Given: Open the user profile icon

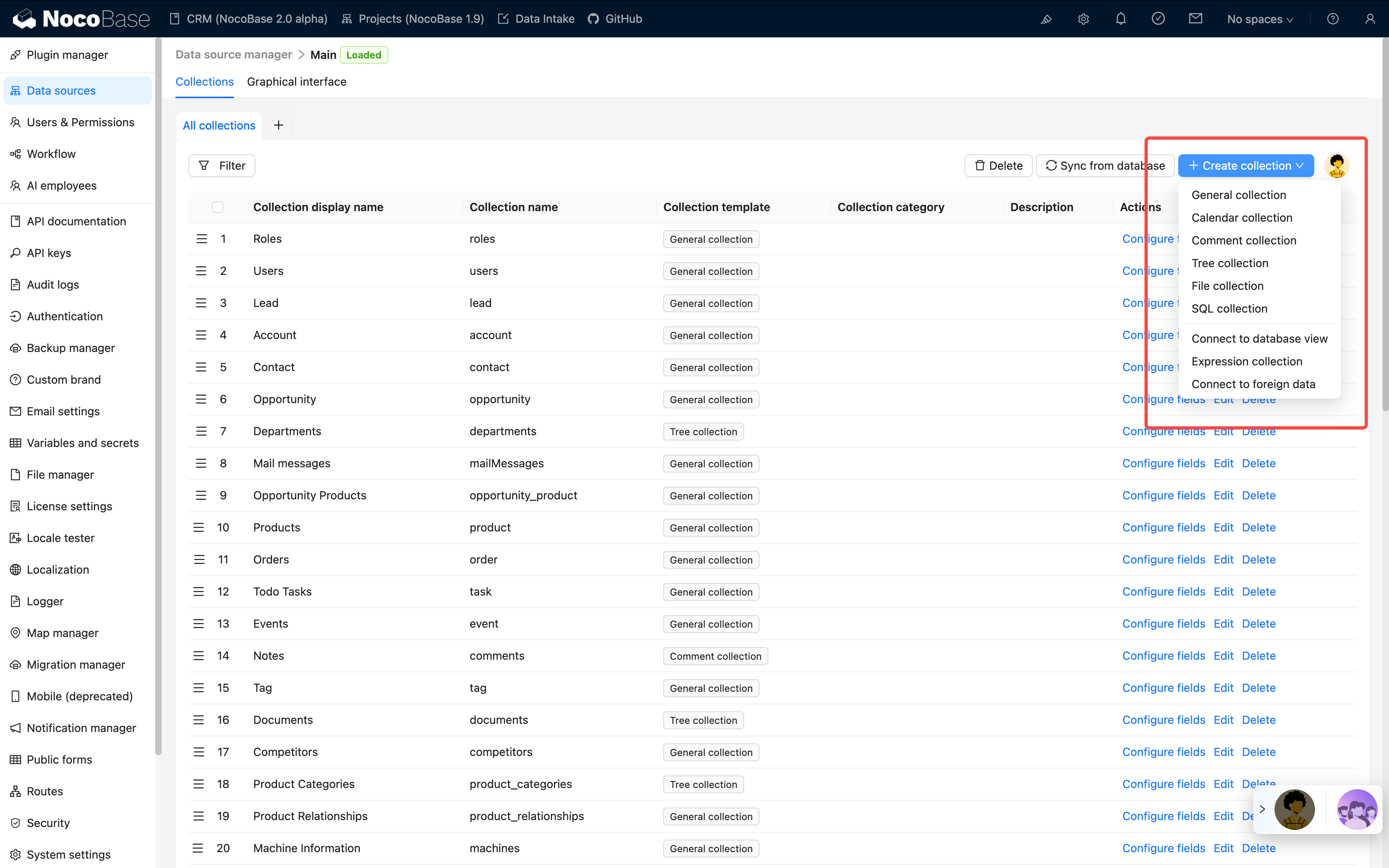Looking at the screenshot, I should pyautogui.click(x=1371, y=19).
